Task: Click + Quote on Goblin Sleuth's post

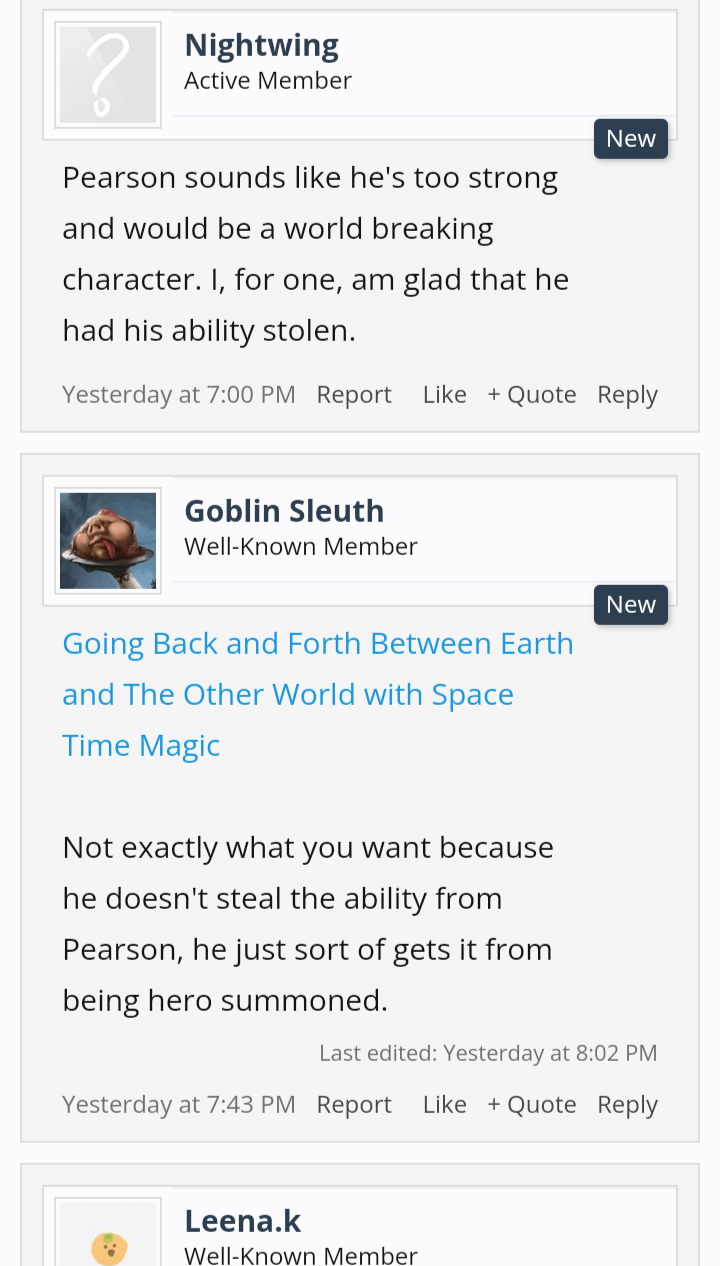Action: tap(532, 1105)
